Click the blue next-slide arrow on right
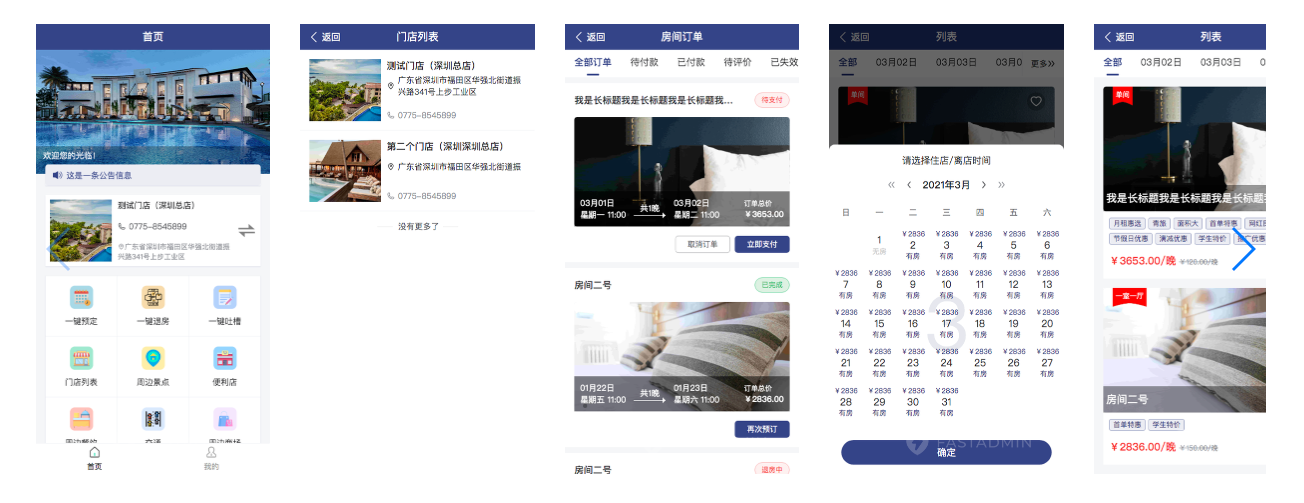The height and width of the screenshot is (503, 1304). 1243,250
